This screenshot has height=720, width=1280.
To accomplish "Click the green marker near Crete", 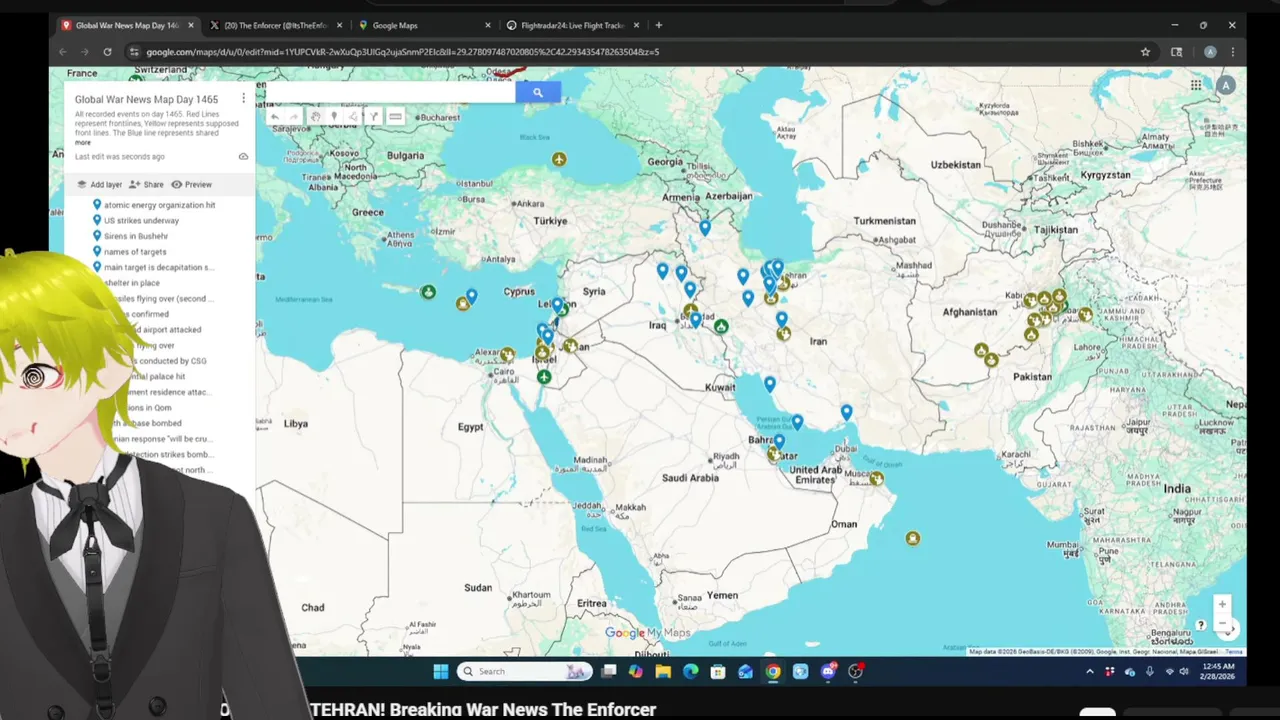I will (x=428, y=292).
